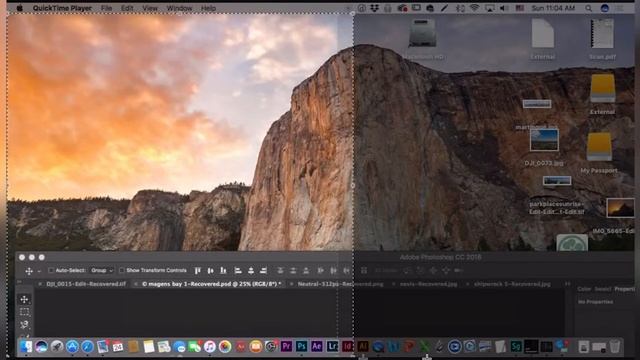This screenshot has height=360, width=640.
Task: Open Lightroom from the Dock
Action: [332, 347]
